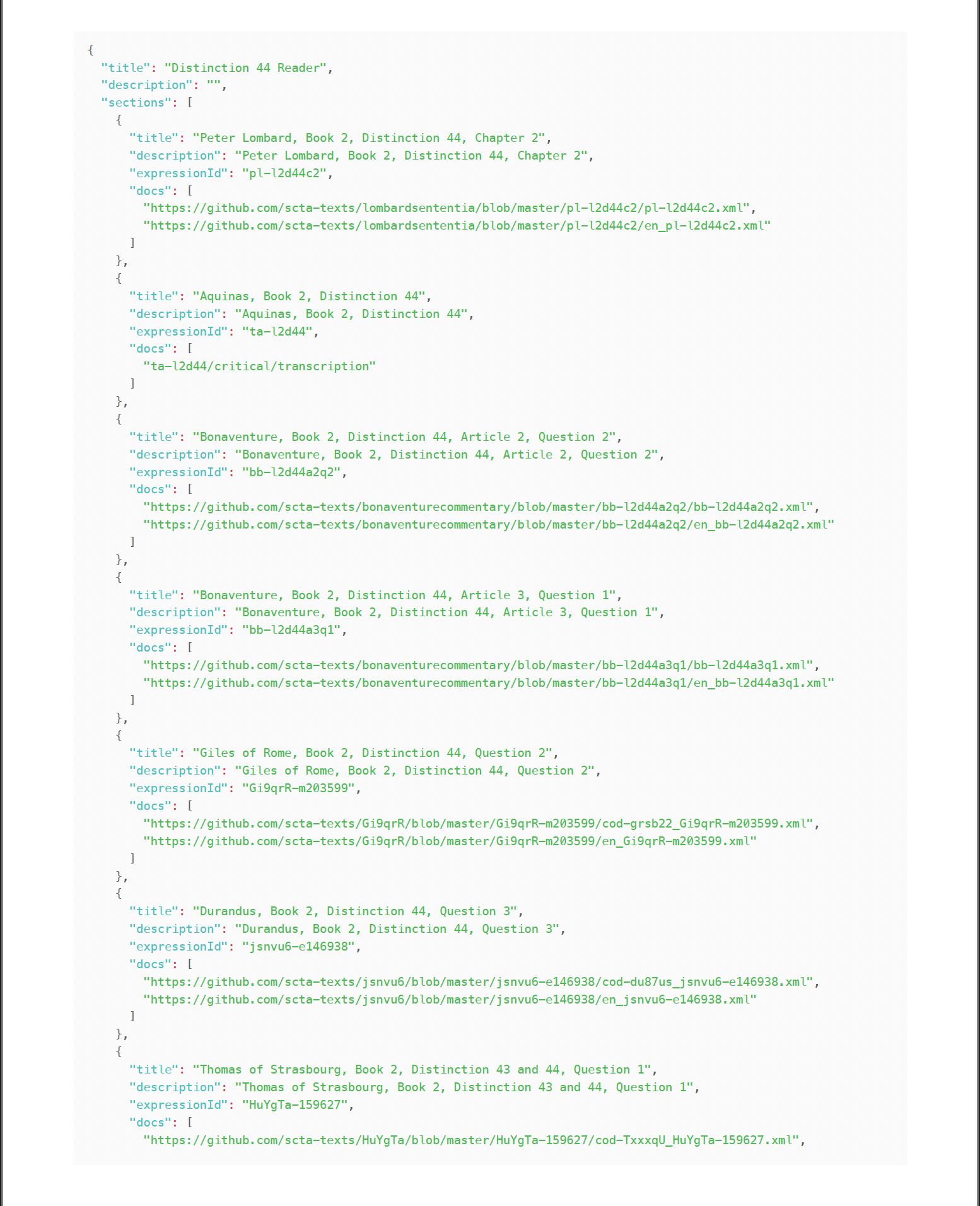
Task: Click the title "Bonaventure, Book 2, Distinction 44, Article 2, Question 2"
Action: point(404,437)
